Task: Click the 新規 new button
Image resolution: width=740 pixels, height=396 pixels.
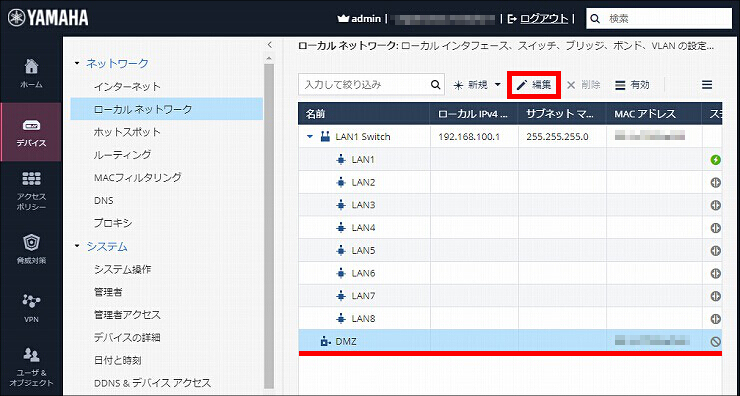Action: pos(471,85)
